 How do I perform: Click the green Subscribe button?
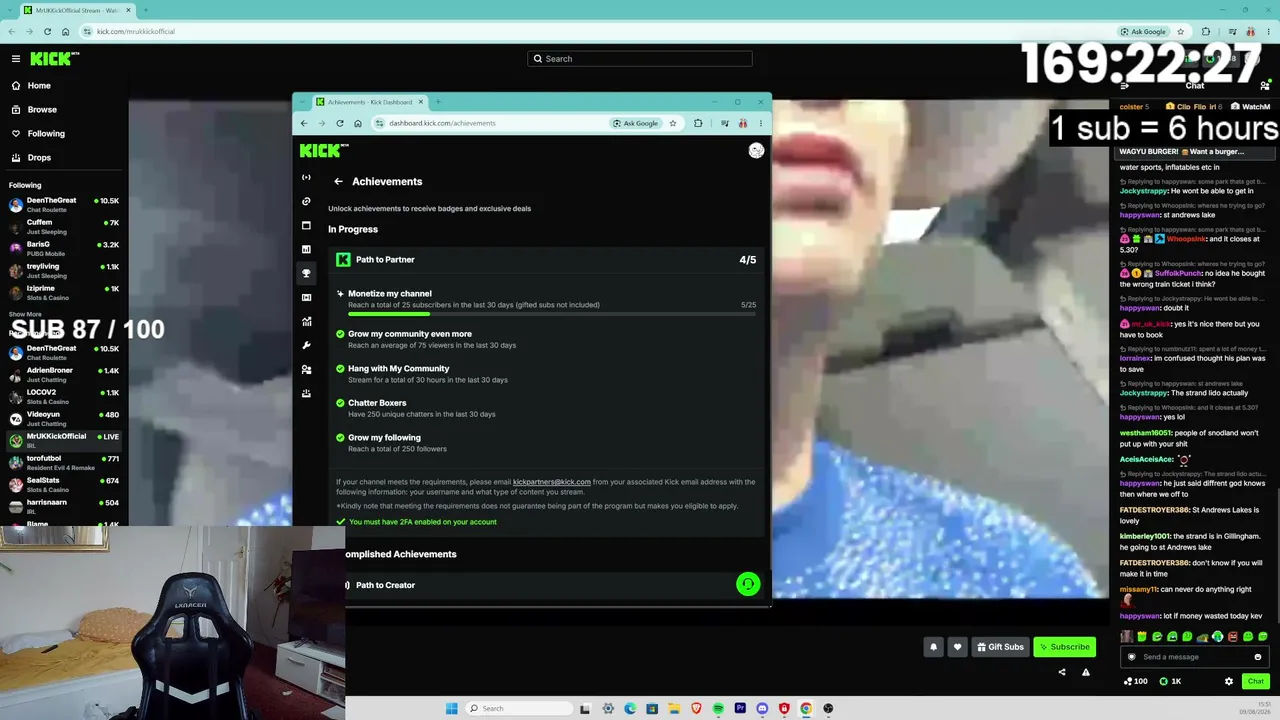point(1064,647)
